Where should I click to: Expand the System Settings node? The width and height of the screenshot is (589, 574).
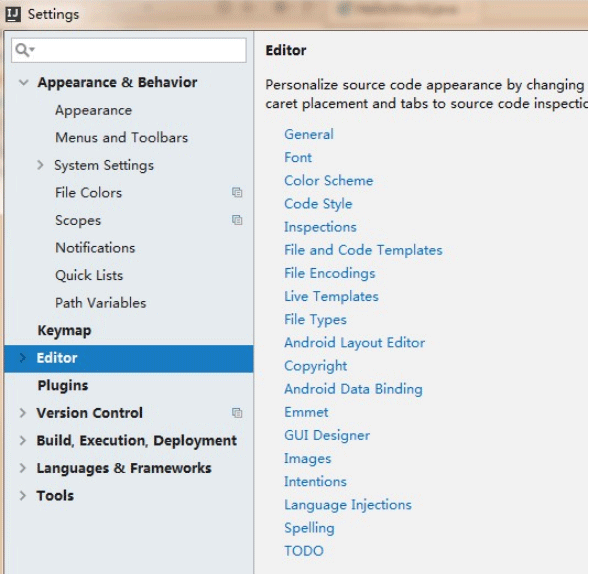point(40,165)
